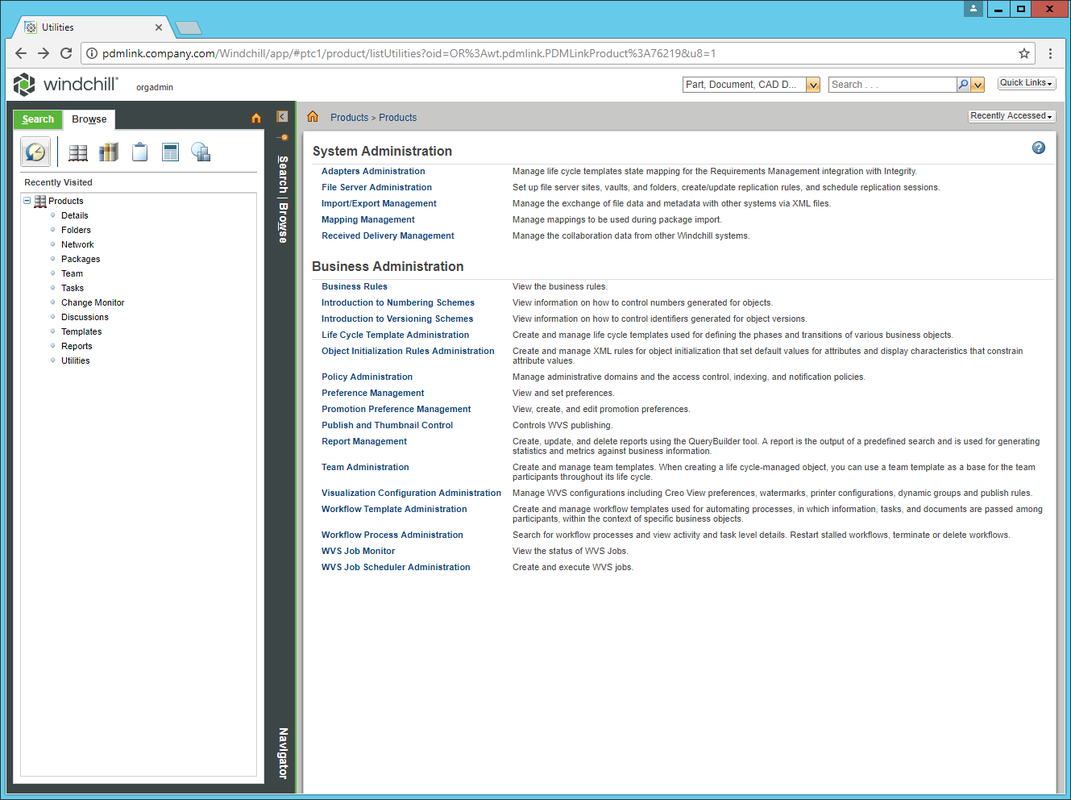
Task: Browse Projects via the clipboard icon
Action: pos(139,152)
